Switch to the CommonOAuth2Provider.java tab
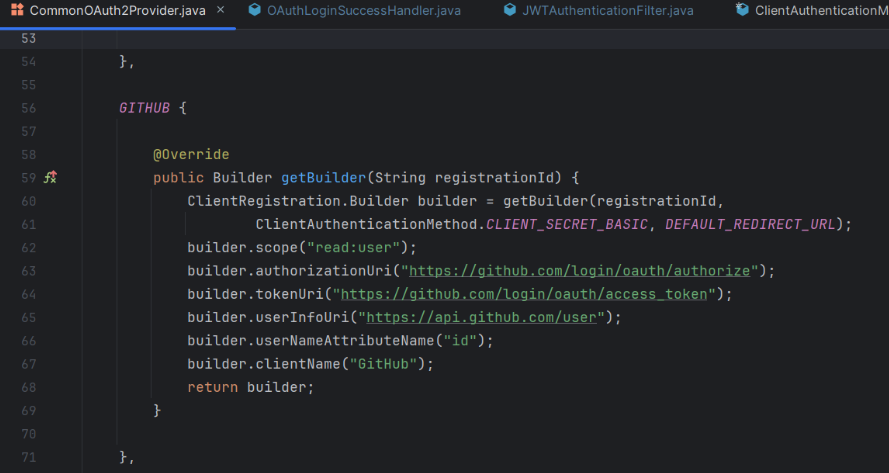The height and width of the screenshot is (473, 889). 117,11
